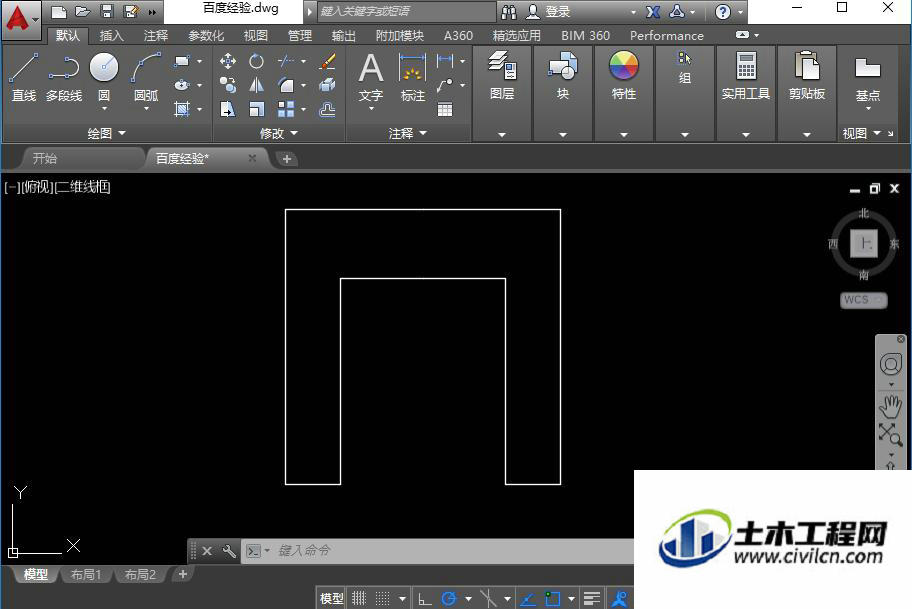The width and height of the screenshot is (912, 609).
Task: Click the Explode tool icon
Action: click(x=327, y=85)
